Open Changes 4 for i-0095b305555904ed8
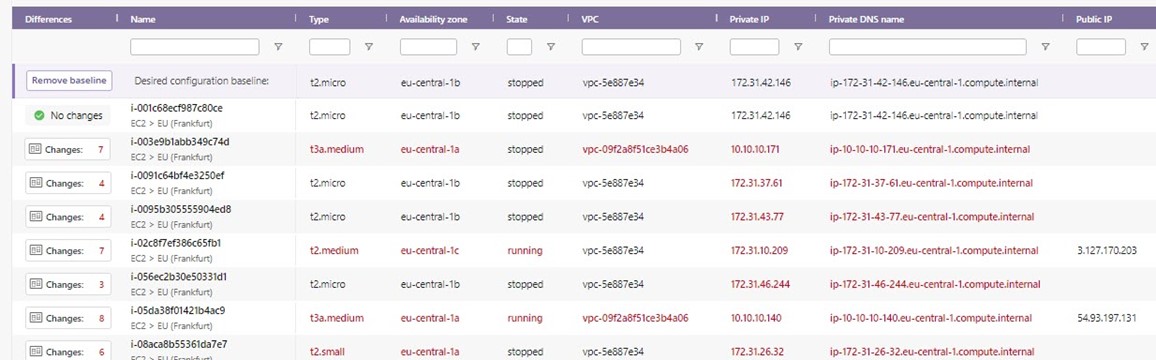1156x360 pixels. (68, 217)
